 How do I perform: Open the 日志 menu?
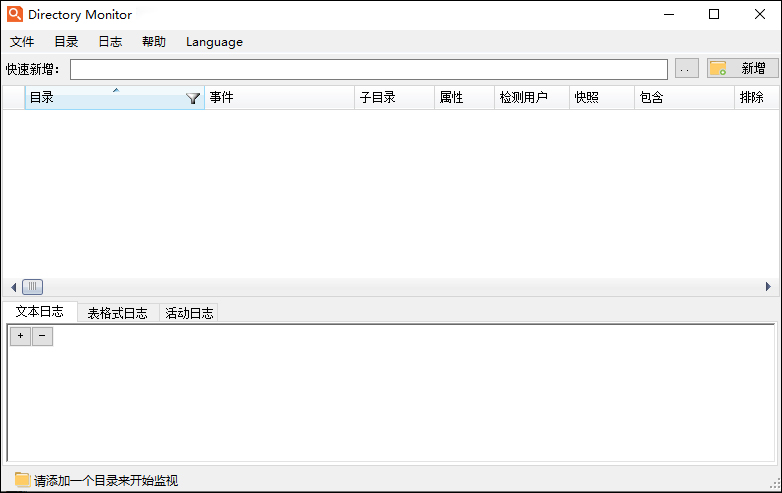(x=110, y=42)
